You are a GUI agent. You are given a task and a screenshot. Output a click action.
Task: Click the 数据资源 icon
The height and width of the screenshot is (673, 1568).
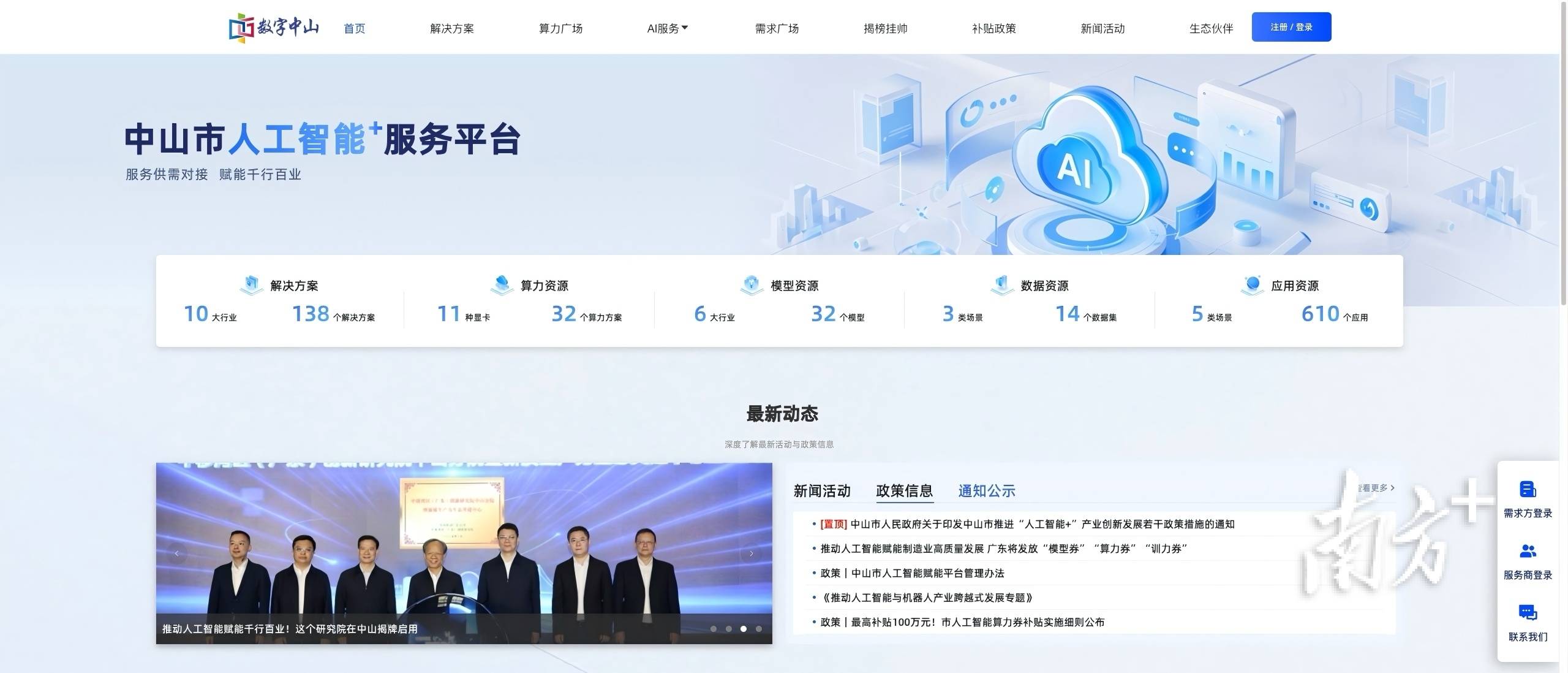click(x=1002, y=285)
